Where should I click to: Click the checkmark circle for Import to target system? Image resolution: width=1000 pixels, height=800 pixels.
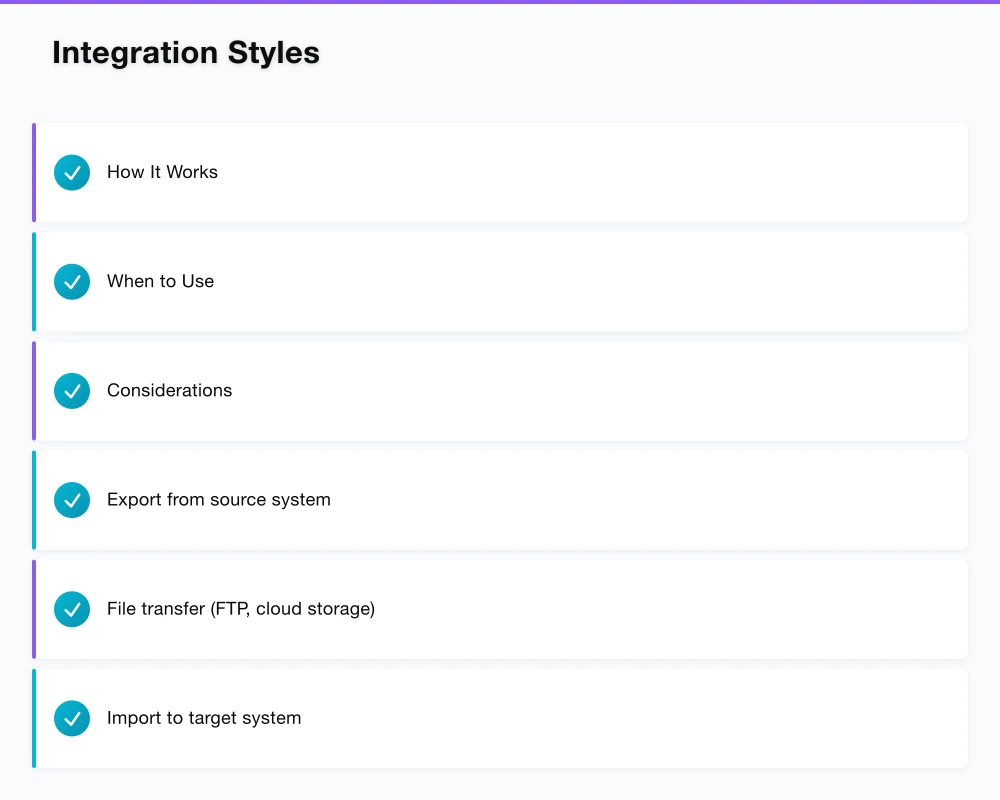click(71, 718)
